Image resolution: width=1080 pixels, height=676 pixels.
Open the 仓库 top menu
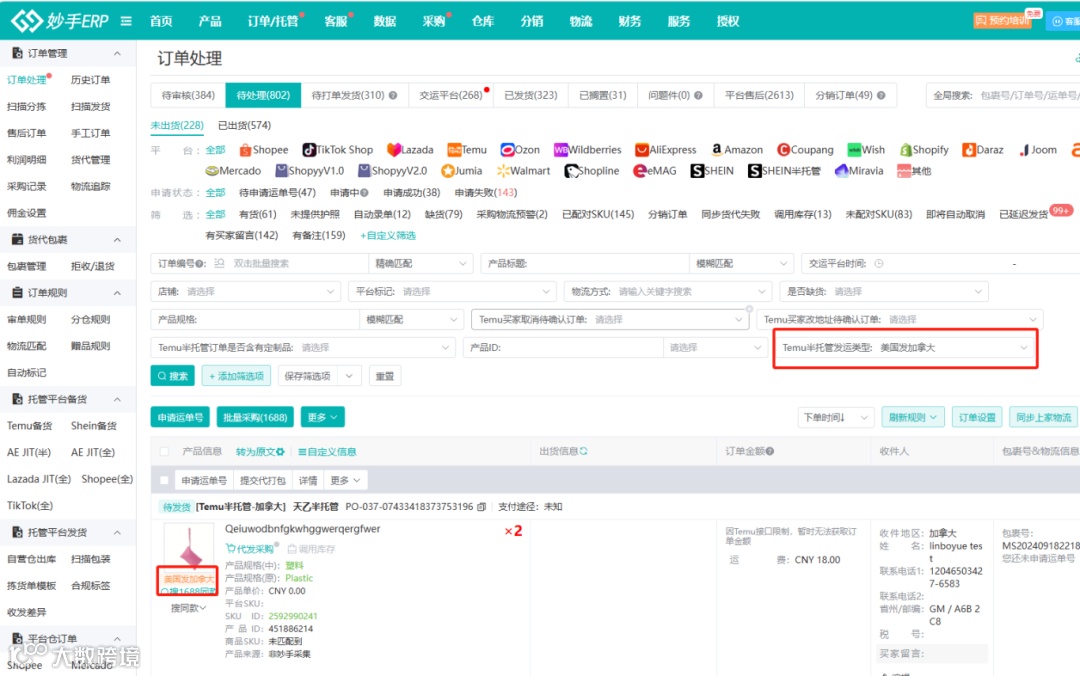pyautogui.click(x=483, y=21)
